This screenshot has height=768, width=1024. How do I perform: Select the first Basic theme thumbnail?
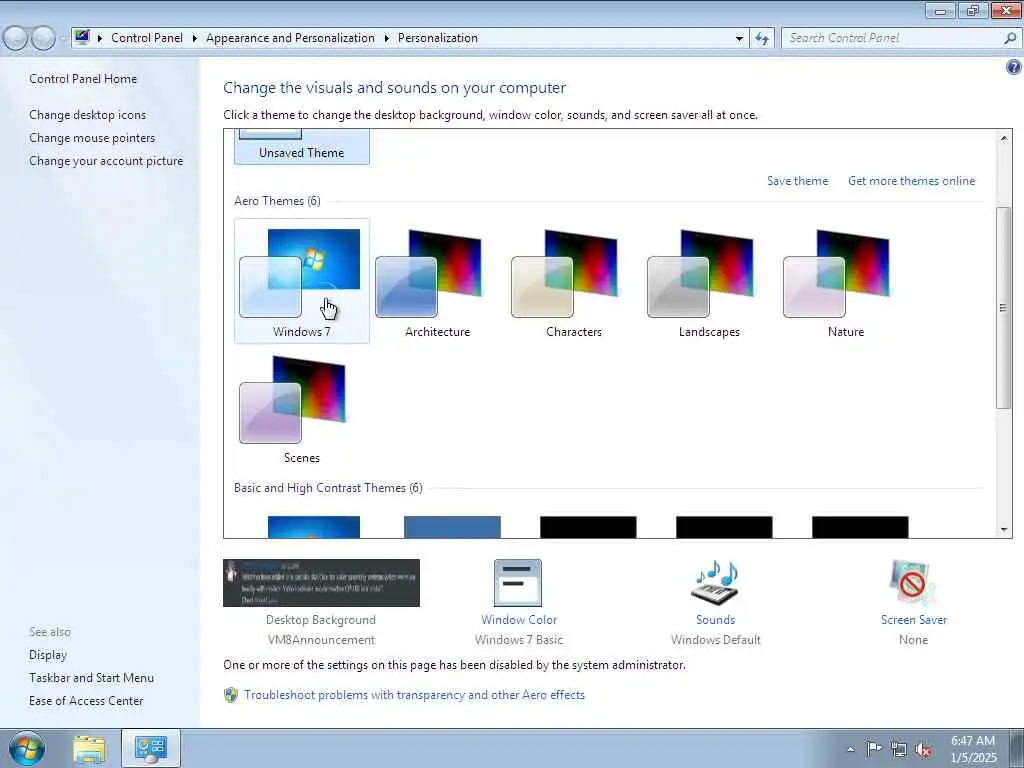point(313,527)
